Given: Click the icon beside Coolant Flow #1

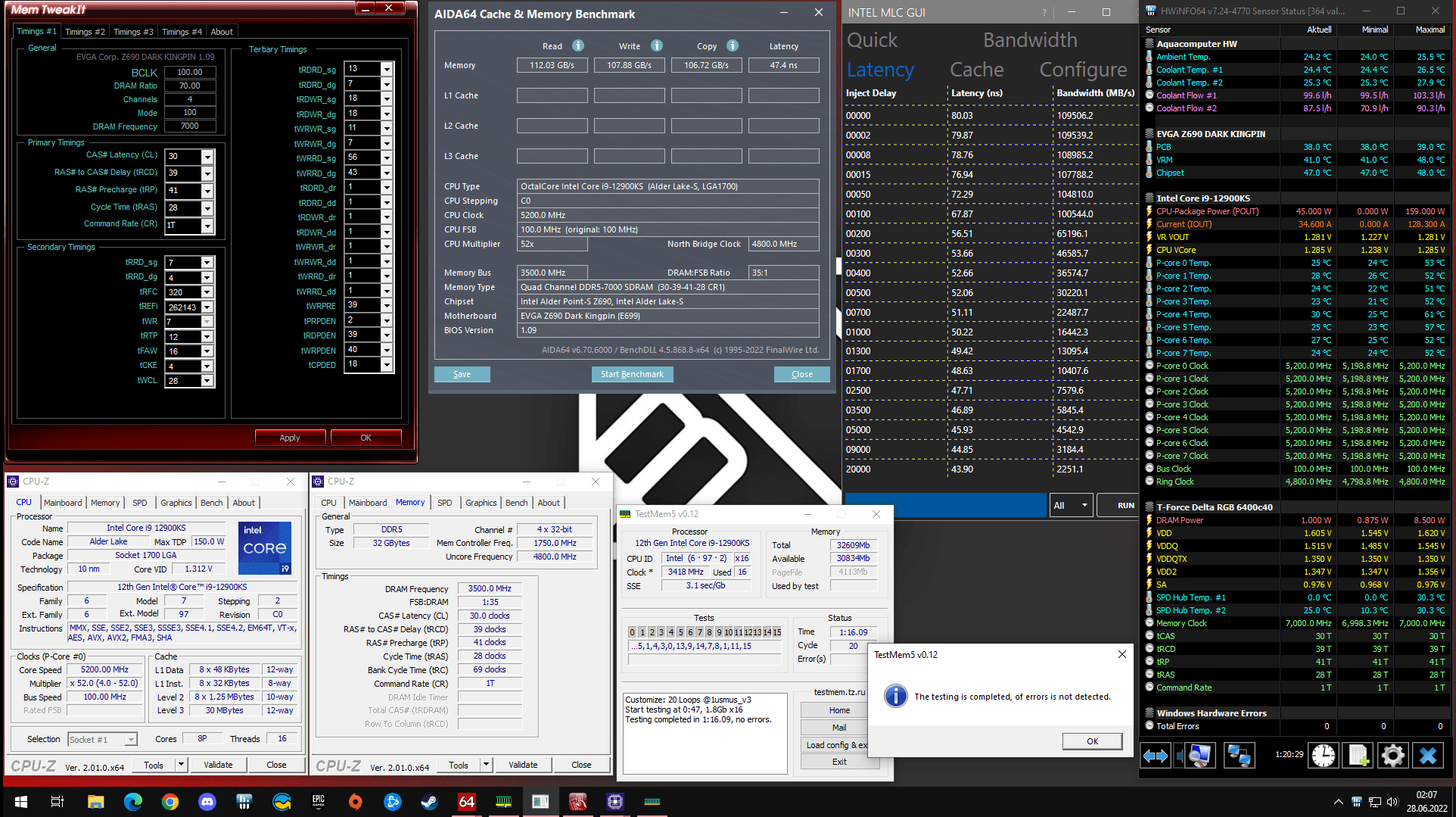Looking at the screenshot, I should (1150, 95).
